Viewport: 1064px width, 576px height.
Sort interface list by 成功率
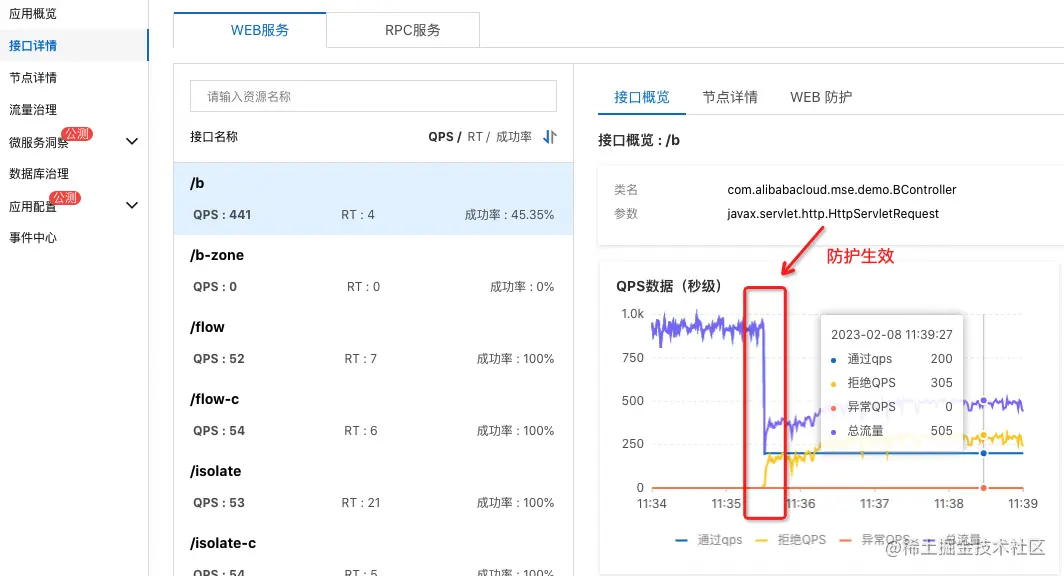(x=514, y=136)
